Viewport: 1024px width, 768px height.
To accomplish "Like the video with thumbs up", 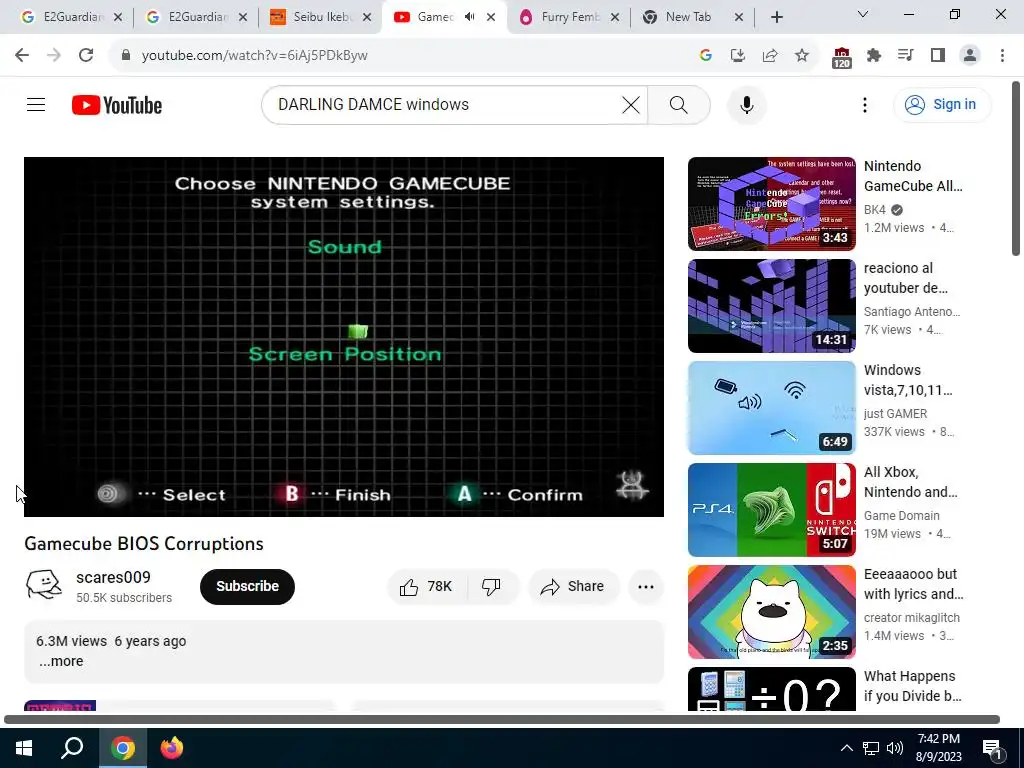I will click(x=427, y=586).
